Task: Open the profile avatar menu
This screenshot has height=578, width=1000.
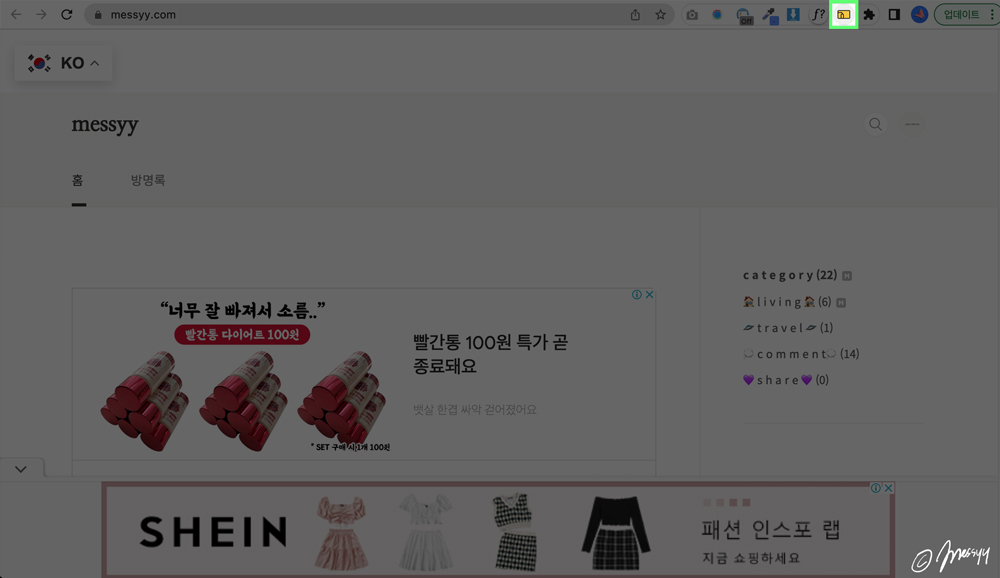Action: [919, 14]
